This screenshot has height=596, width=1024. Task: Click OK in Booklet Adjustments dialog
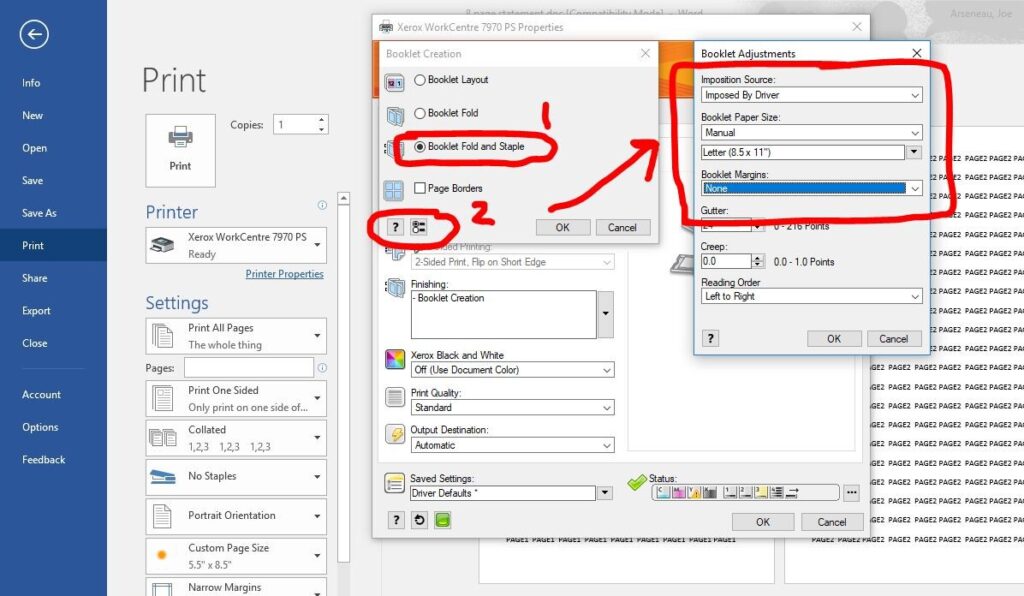[x=834, y=339]
